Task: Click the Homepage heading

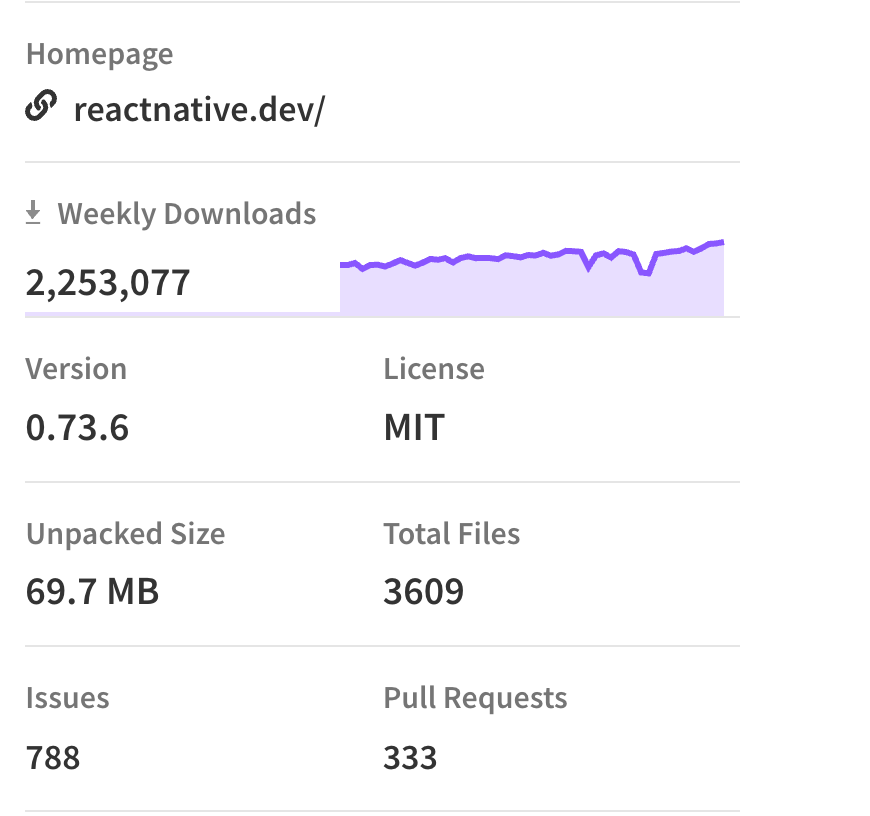Action: [x=99, y=54]
